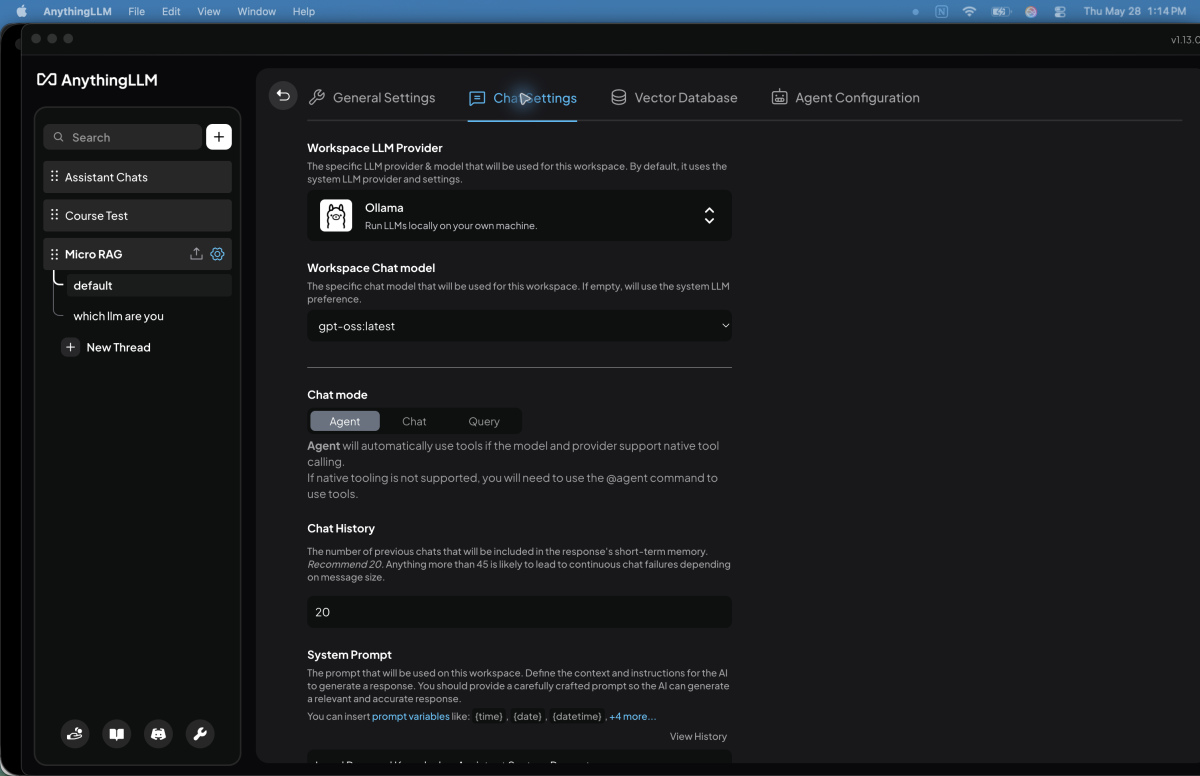Click the magnifier icon in the search box
Image resolution: width=1200 pixels, height=776 pixels.
coord(59,137)
